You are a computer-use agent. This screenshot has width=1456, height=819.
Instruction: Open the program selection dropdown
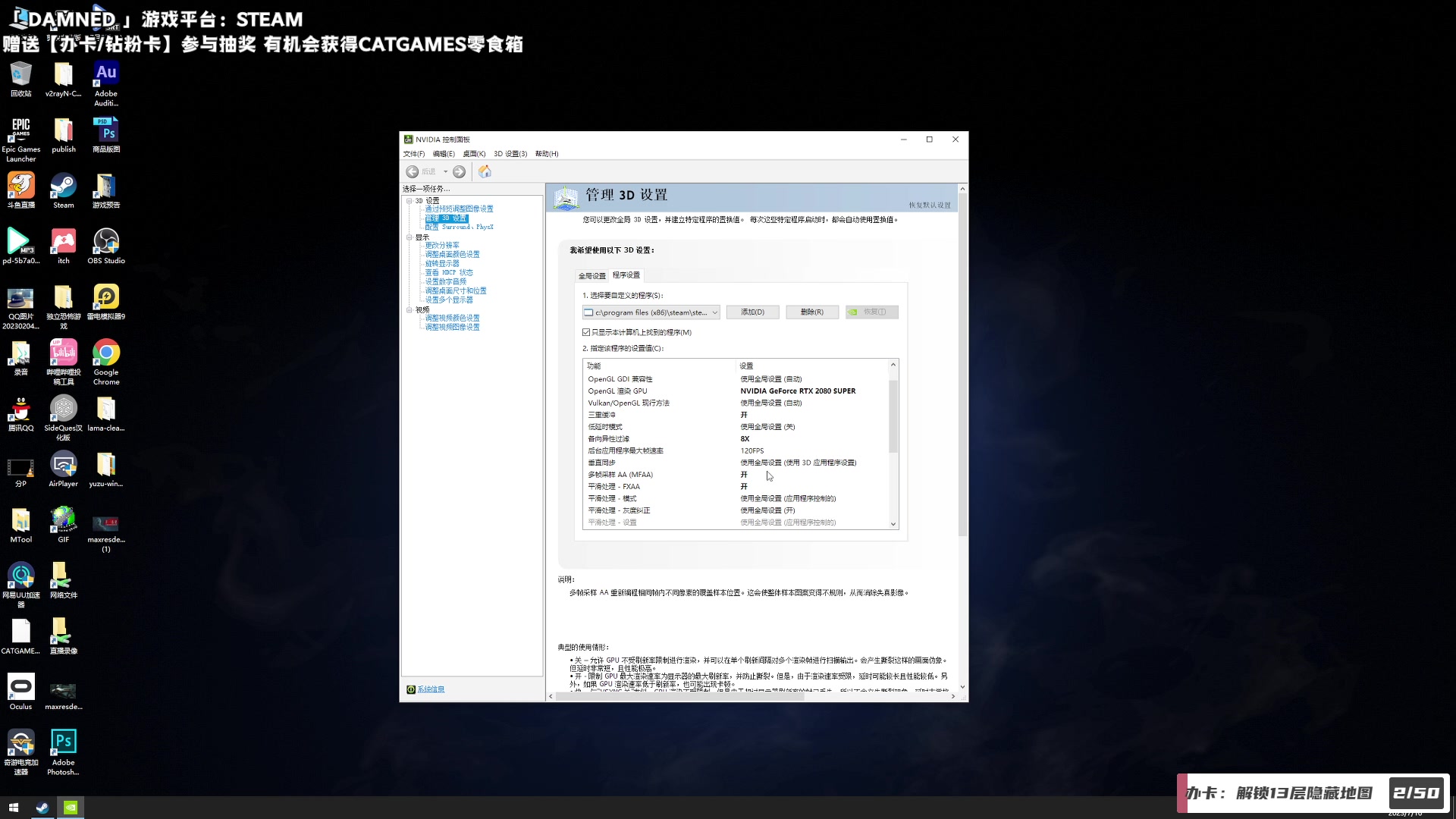coord(651,312)
